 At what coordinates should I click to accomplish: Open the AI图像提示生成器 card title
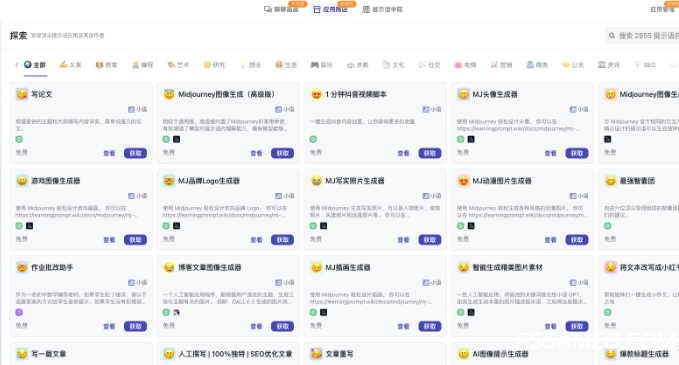(500, 354)
